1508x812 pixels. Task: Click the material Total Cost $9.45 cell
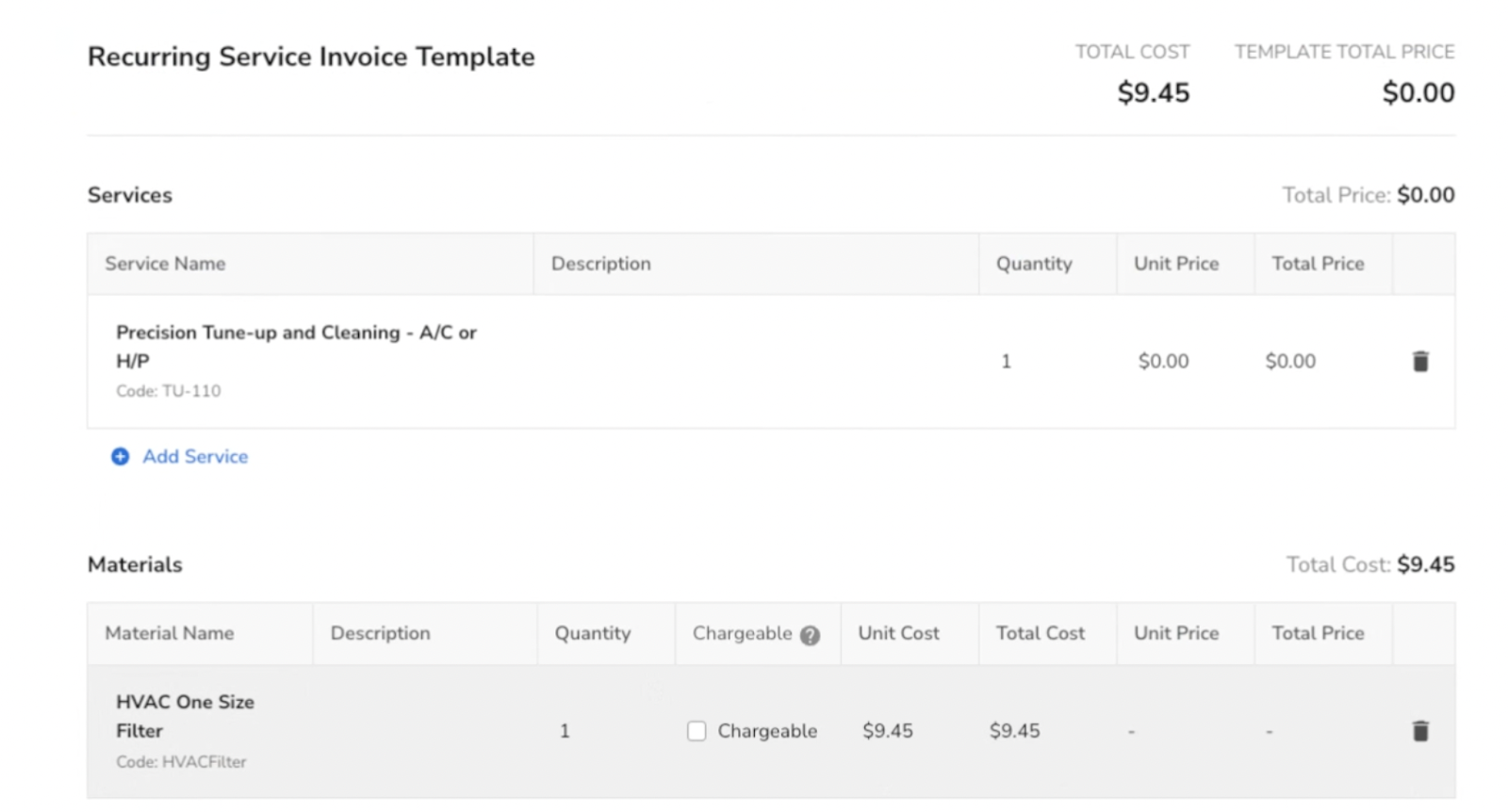point(1014,731)
